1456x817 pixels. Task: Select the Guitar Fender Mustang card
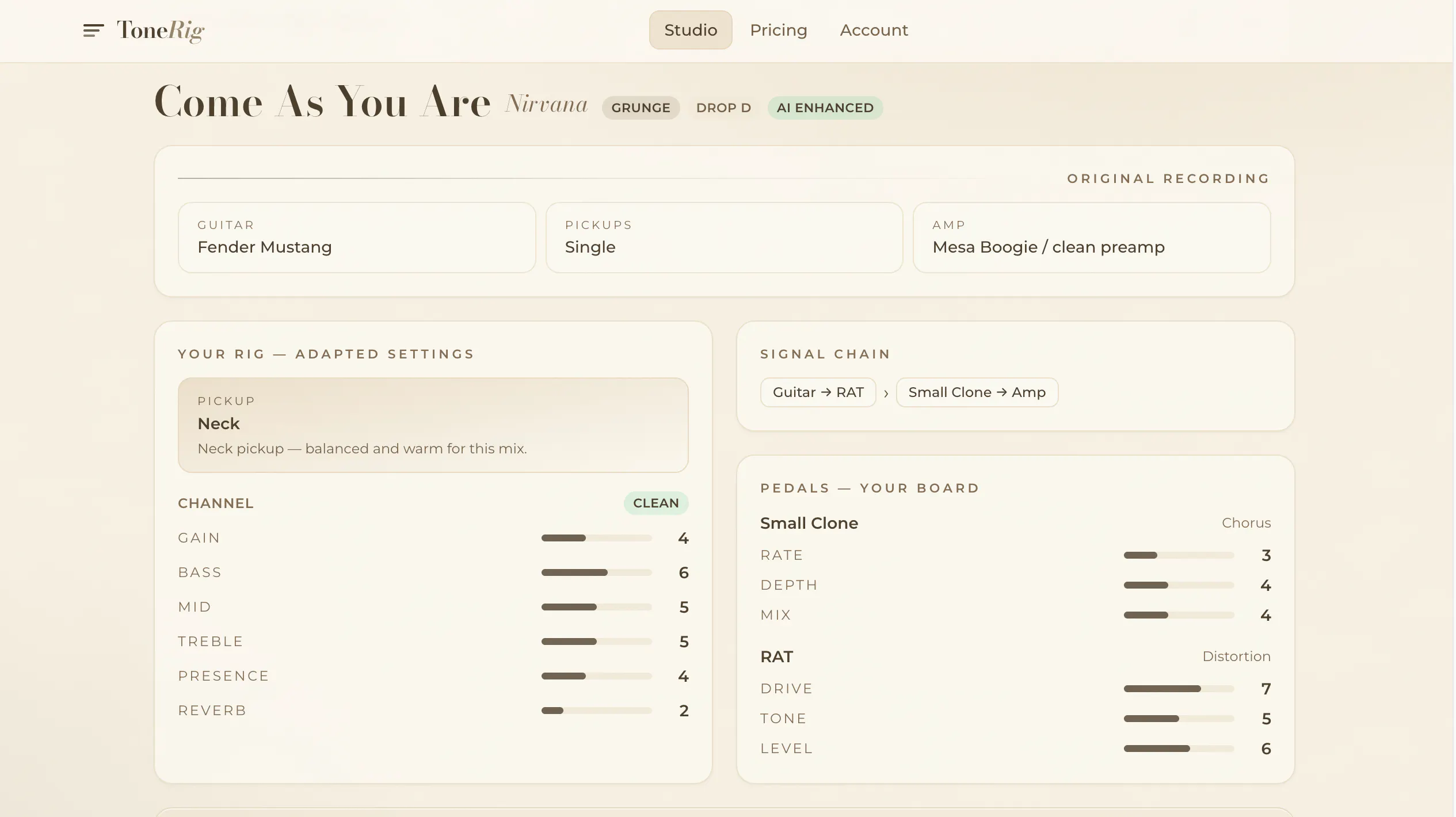coord(357,238)
